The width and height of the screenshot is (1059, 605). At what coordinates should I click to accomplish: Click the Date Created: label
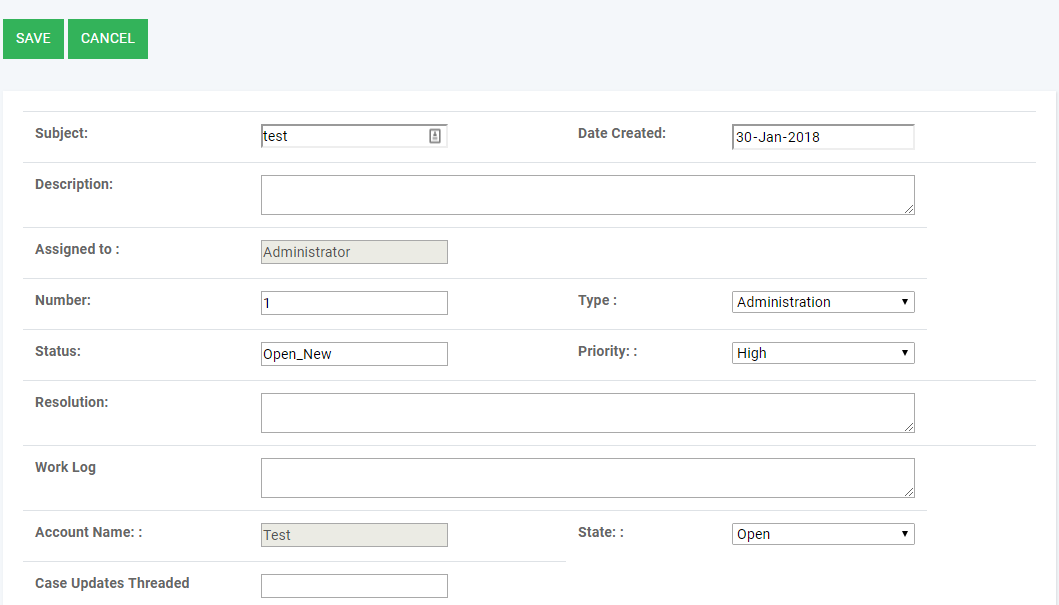coord(621,133)
